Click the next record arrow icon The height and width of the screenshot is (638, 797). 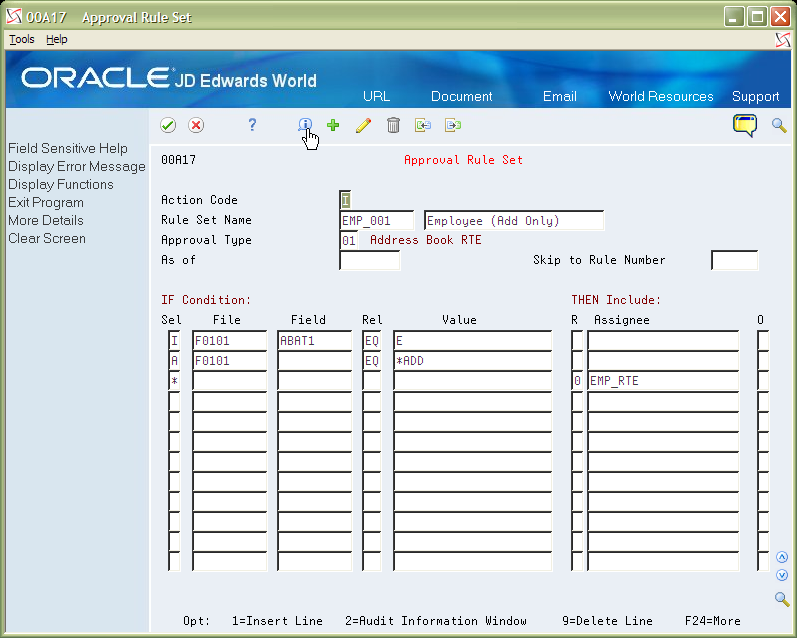tap(452, 125)
